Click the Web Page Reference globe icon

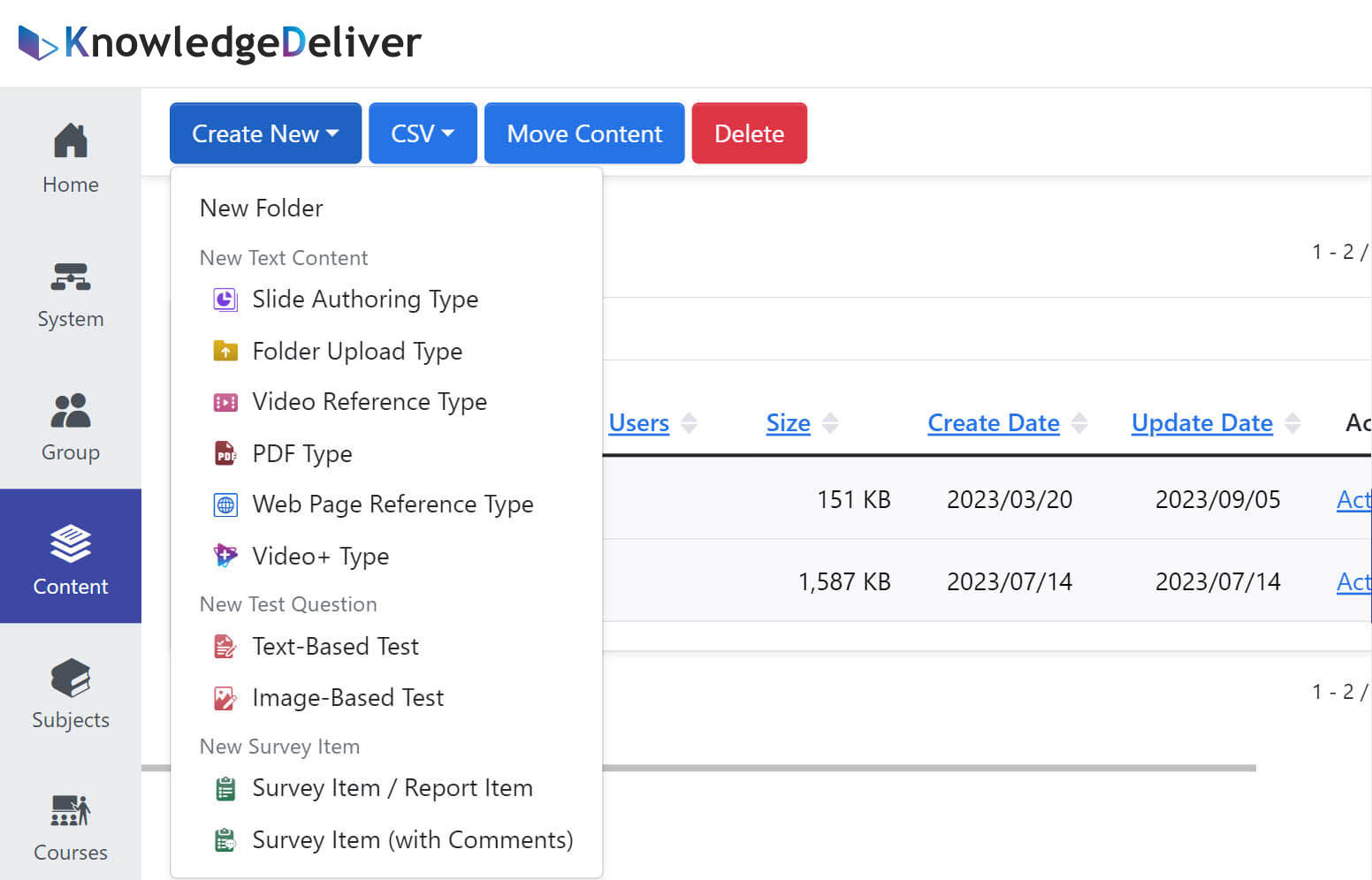pyautogui.click(x=225, y=504)
